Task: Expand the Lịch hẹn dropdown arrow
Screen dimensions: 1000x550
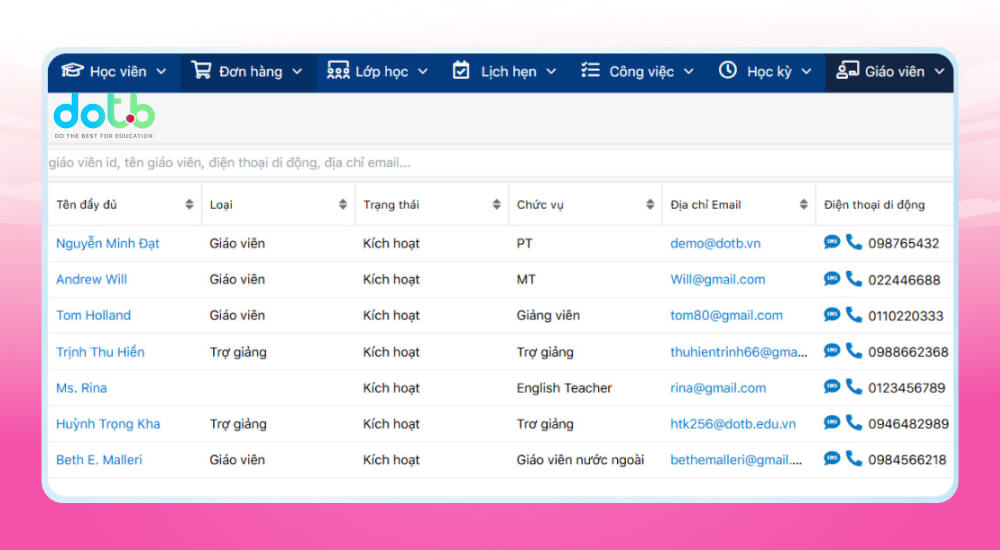Action: [x=552, y=71]
